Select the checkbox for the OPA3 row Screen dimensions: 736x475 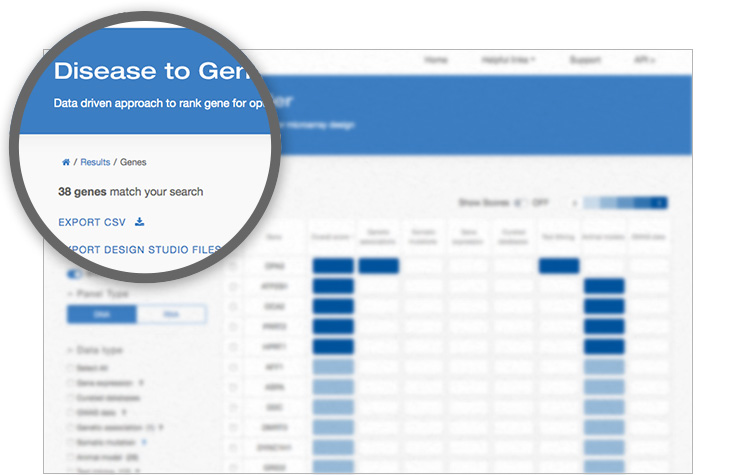coord(233,266)
